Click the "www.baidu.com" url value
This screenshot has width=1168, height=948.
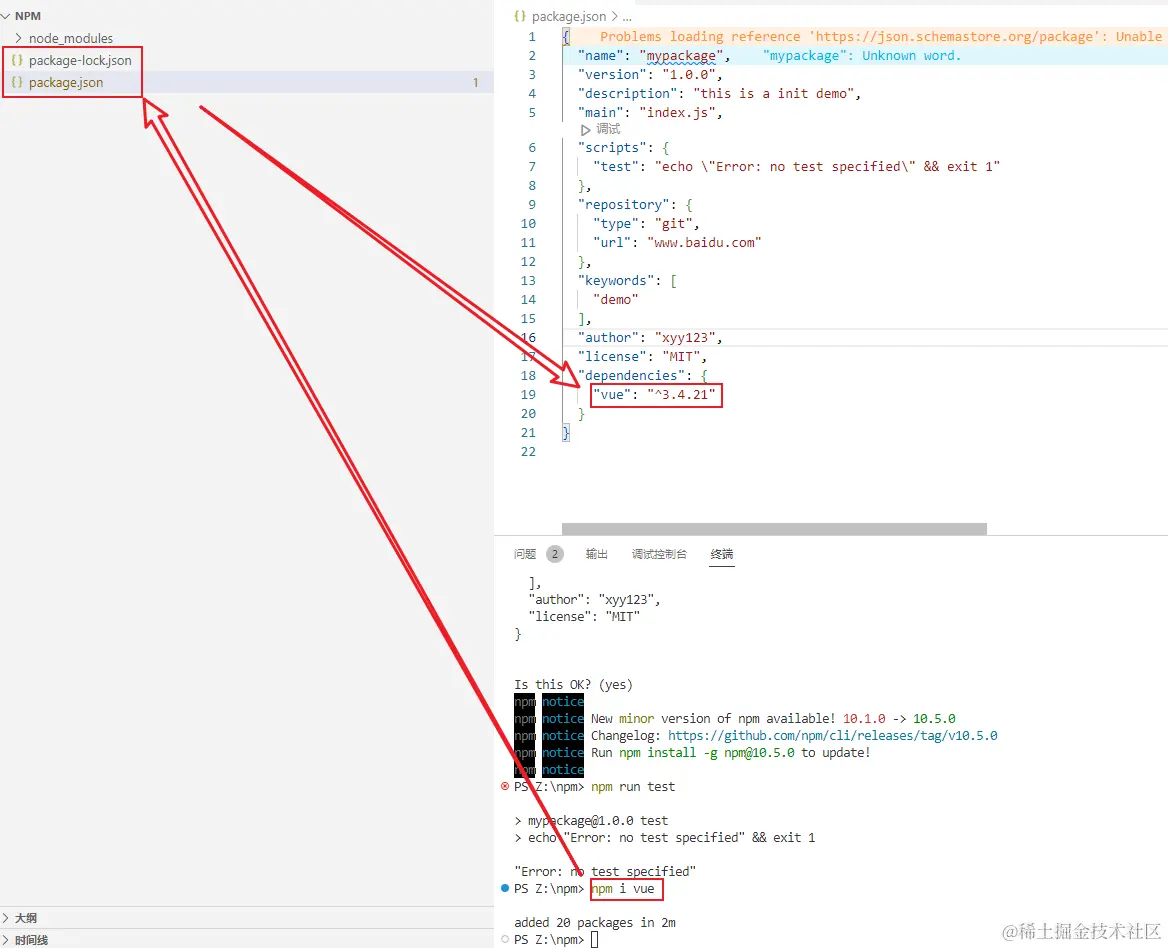704,243
